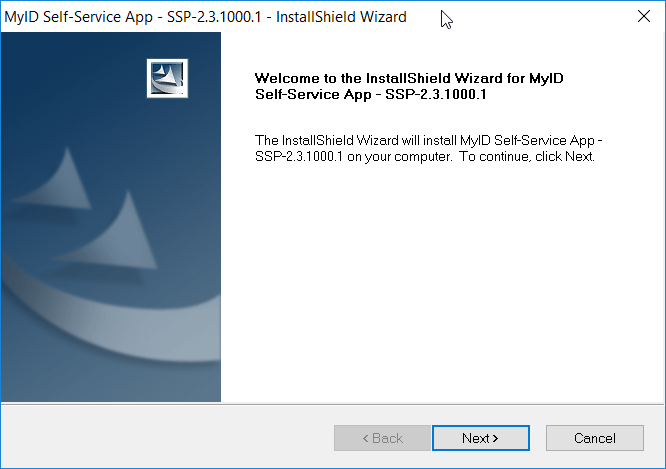
Task: Click the installation description paragraph
Action: (428, 148)
